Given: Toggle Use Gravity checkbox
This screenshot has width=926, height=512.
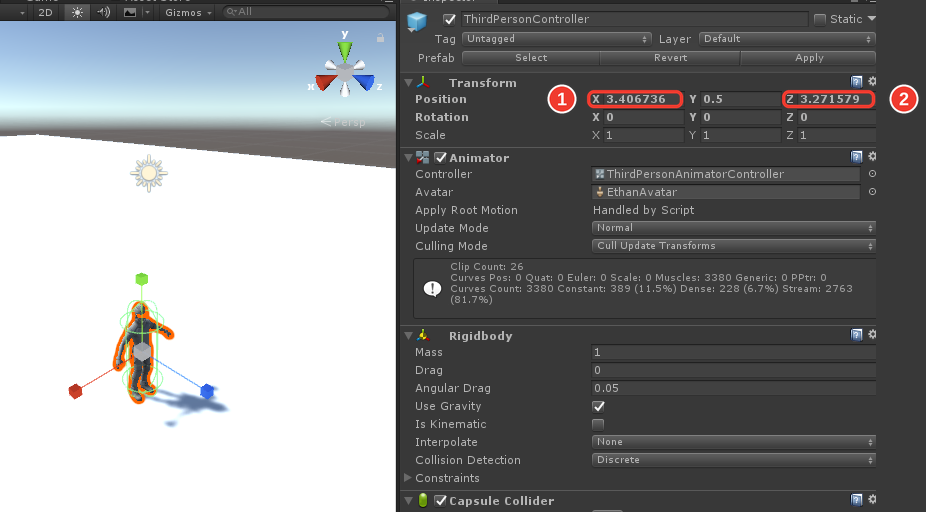Looking at the screenshot, I should click(598, 406).
